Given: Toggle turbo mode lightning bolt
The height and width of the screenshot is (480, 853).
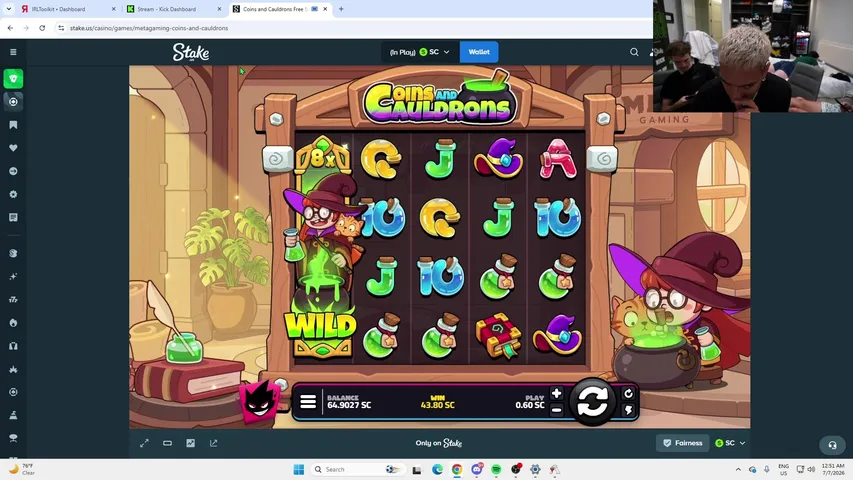Looking at the screenshot, I should [x=628, y=410].
